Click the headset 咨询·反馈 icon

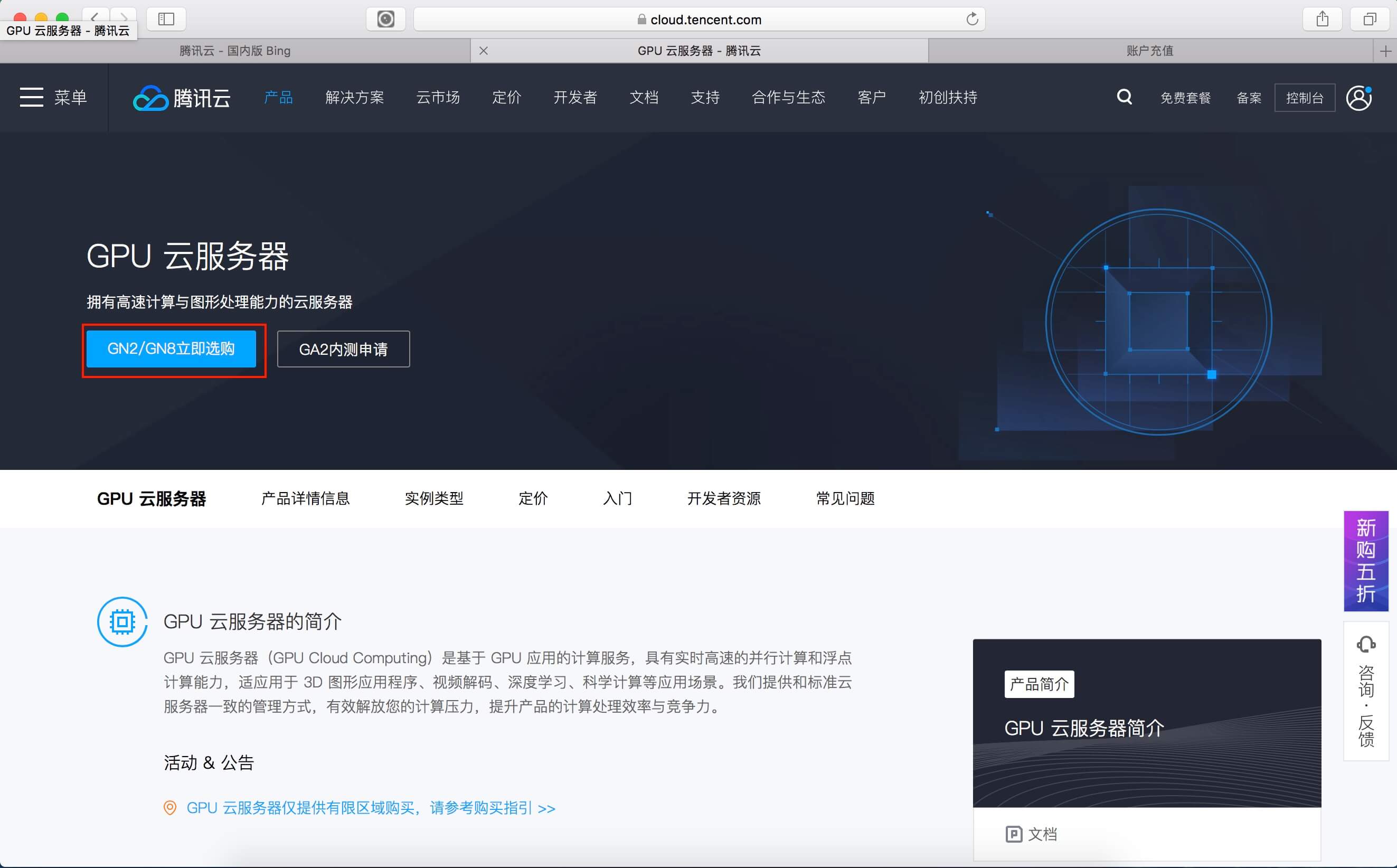point(1365,644)
